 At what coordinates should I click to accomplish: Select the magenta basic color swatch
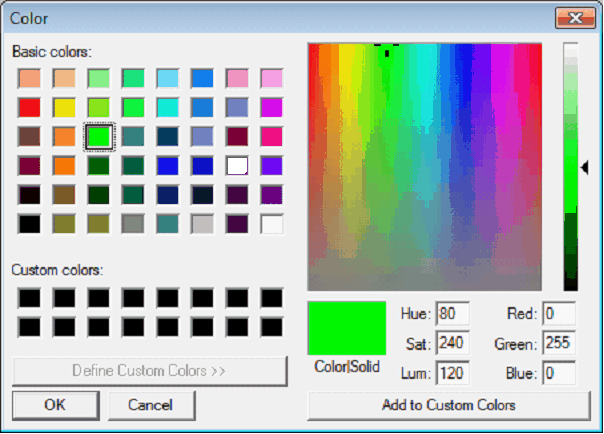pyautogui.click(x=272, y=107)
